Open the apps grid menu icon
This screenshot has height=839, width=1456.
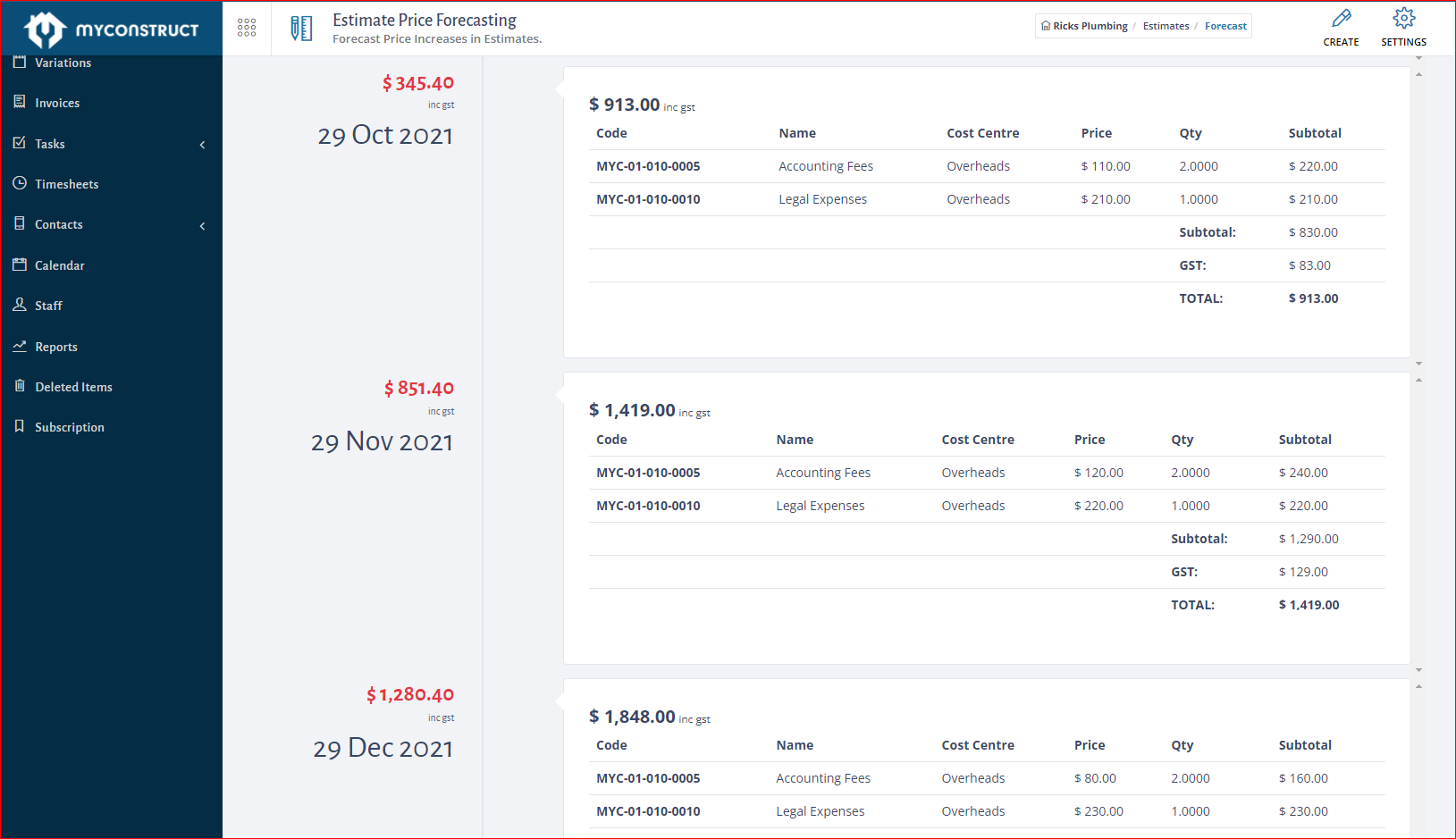[x=247, y=28]
